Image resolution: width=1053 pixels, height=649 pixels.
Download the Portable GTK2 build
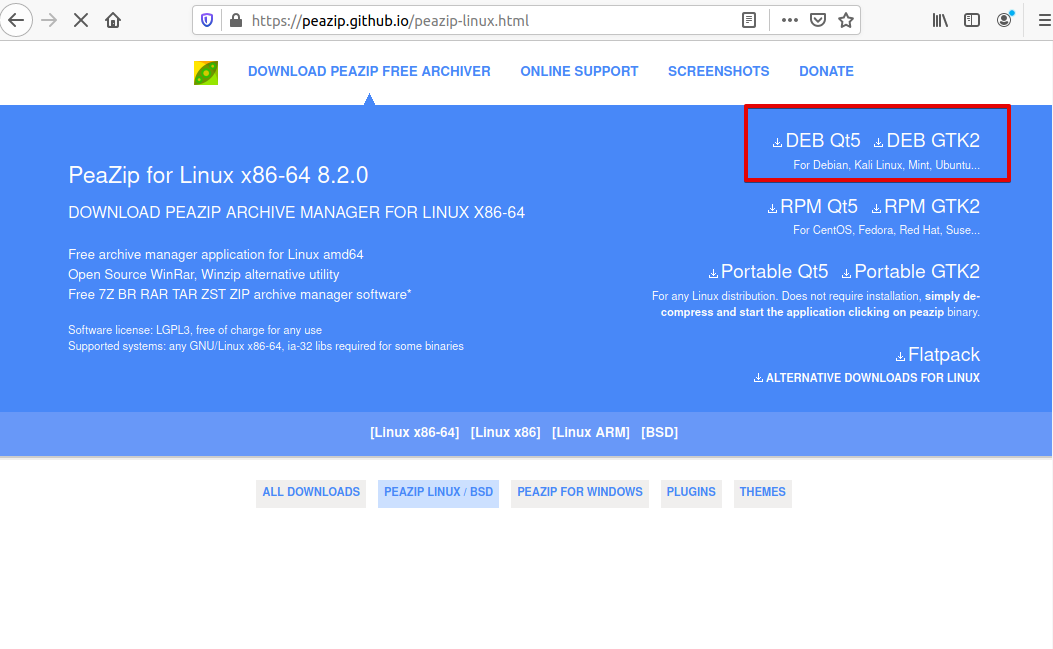click(x=911, y=271)
